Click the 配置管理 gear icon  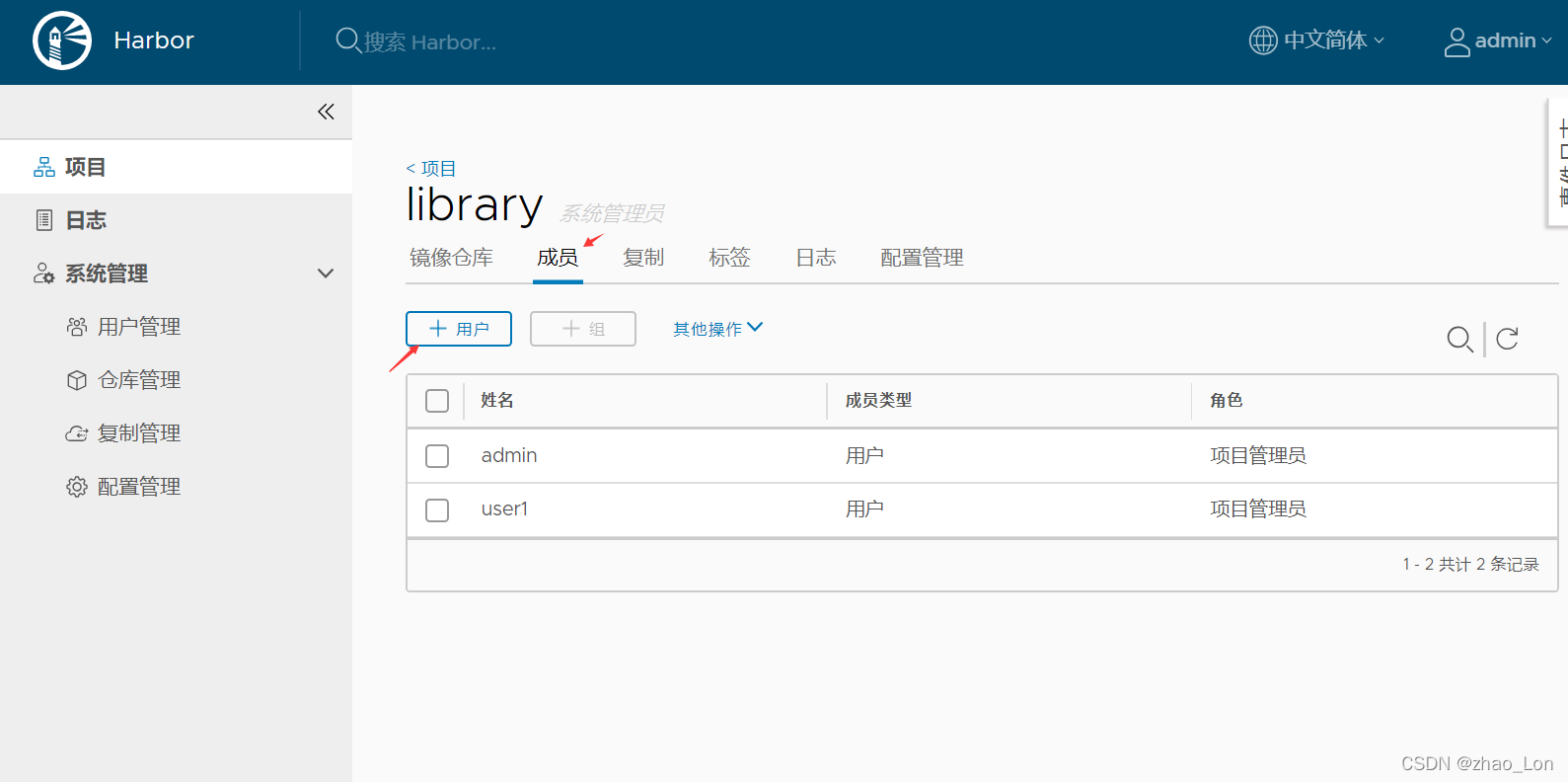[x=77, y=487]
